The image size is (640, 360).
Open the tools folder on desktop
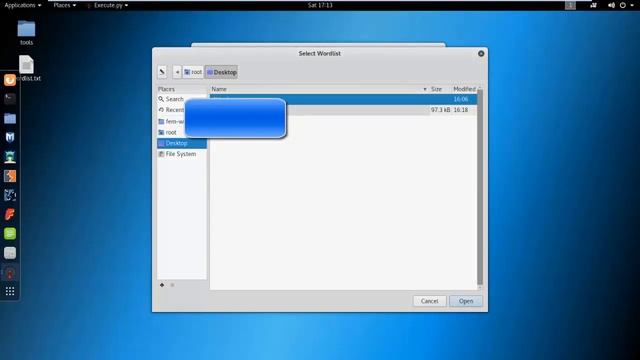[27, 33]
